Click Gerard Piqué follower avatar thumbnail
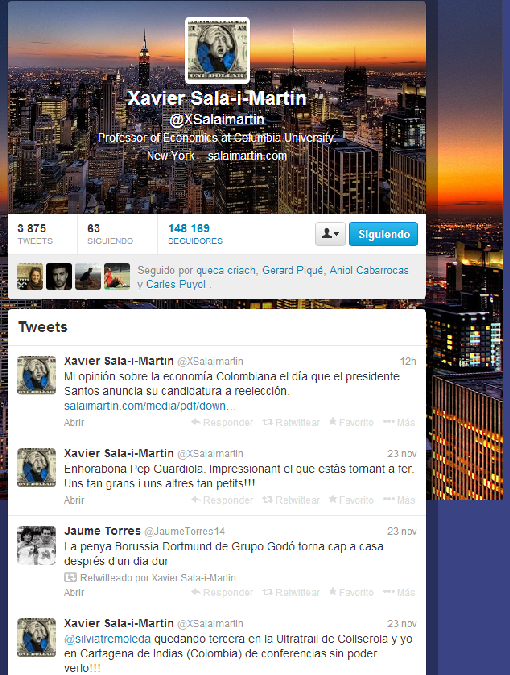Viewport: 510px width, 675px height. pos(59,276)
